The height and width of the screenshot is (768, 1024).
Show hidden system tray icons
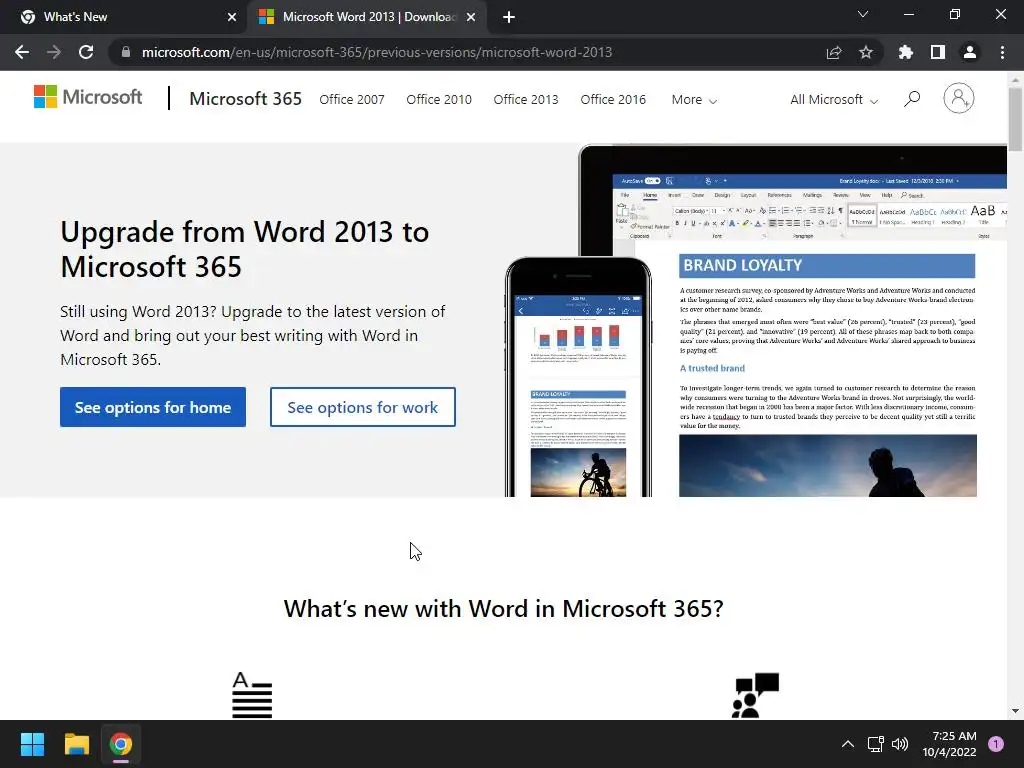[x=848, y=744]
